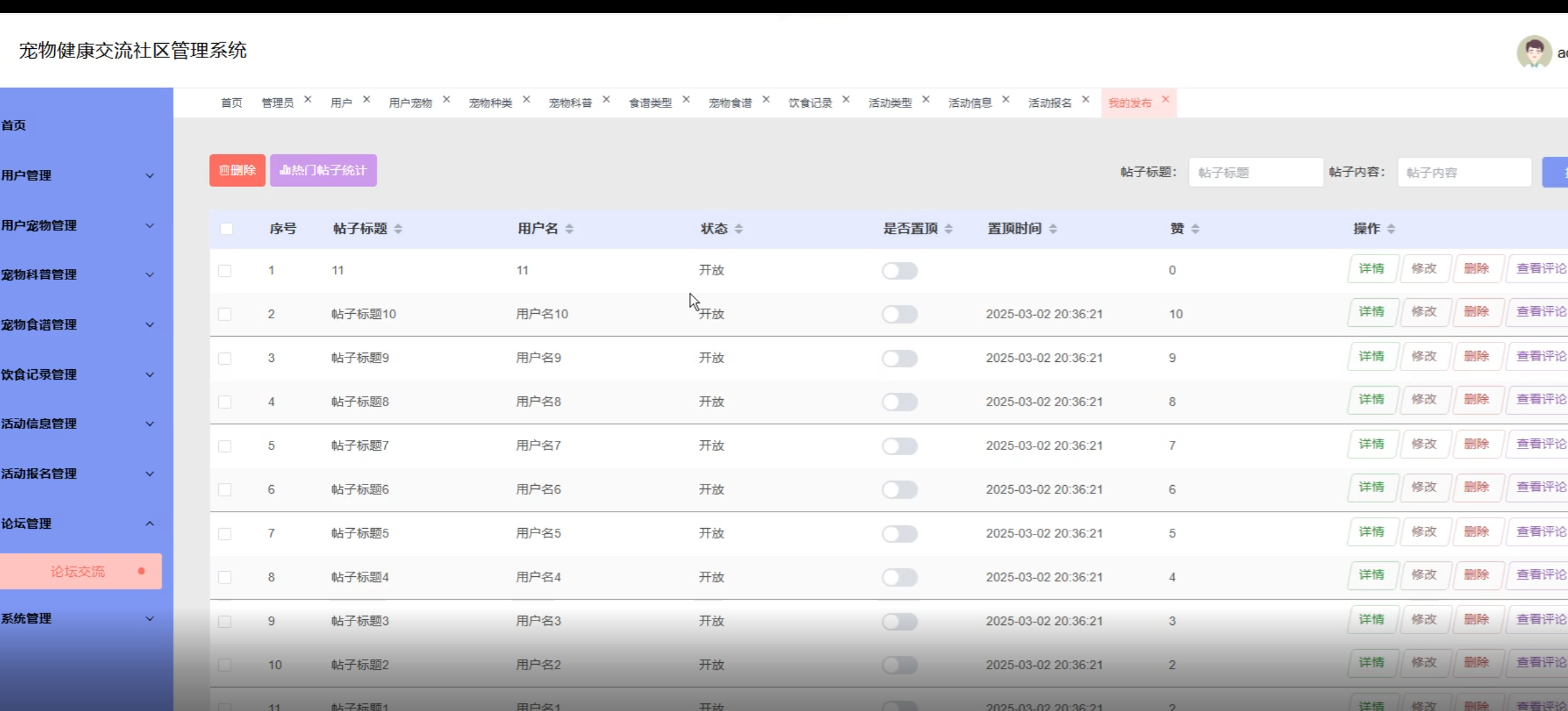Close the 宠物种类 tab
Viewport: 1568px width, 711px height.
pyautogui.click(x=526, y=100)
